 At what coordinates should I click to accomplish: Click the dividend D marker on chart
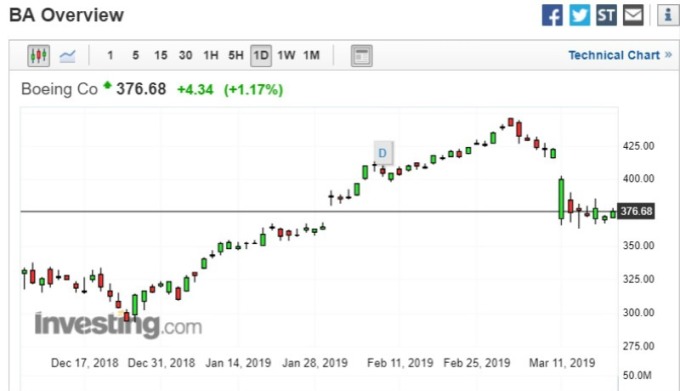[x=383, y=153]
